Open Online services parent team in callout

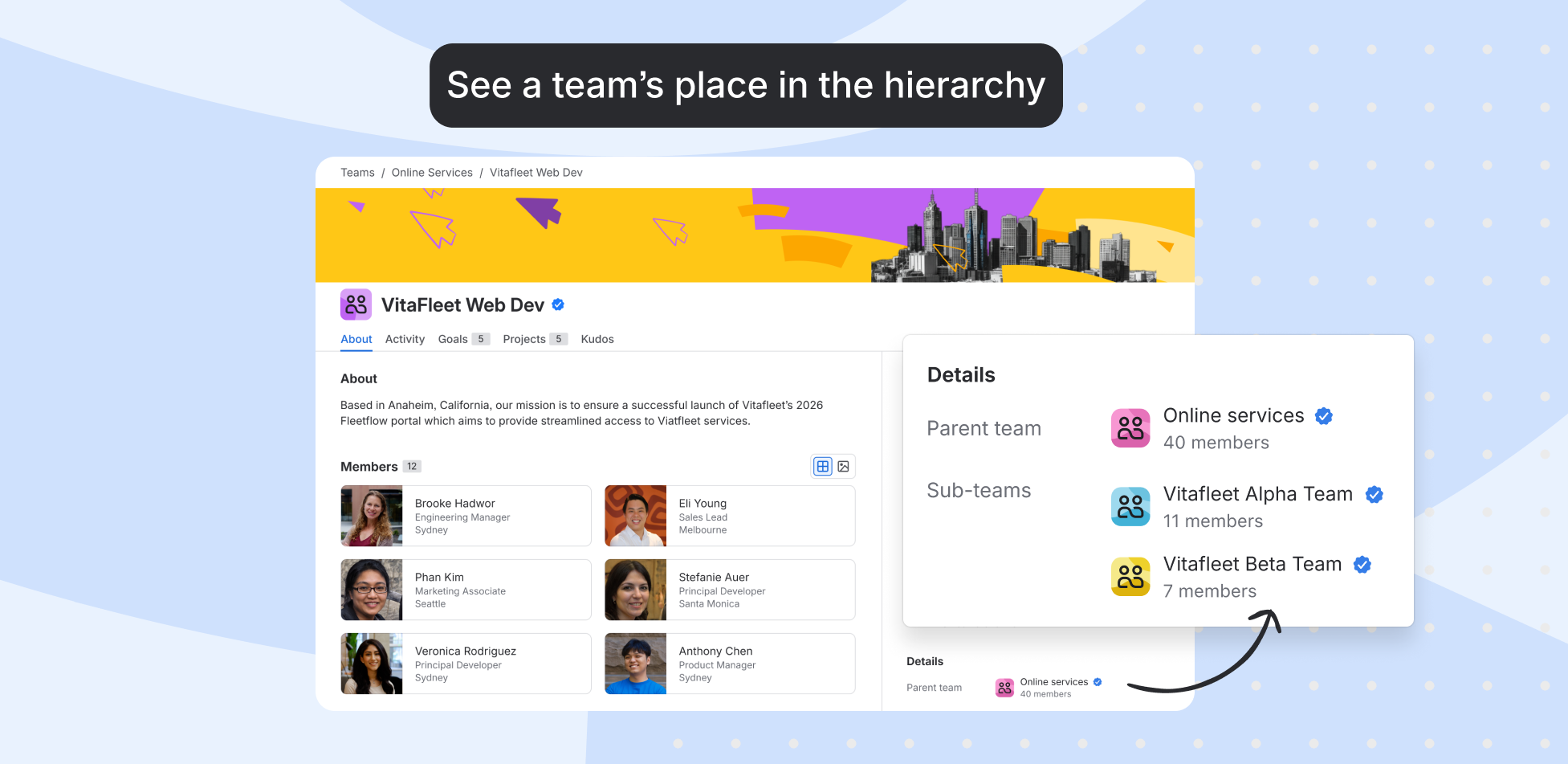[1233, 415]
